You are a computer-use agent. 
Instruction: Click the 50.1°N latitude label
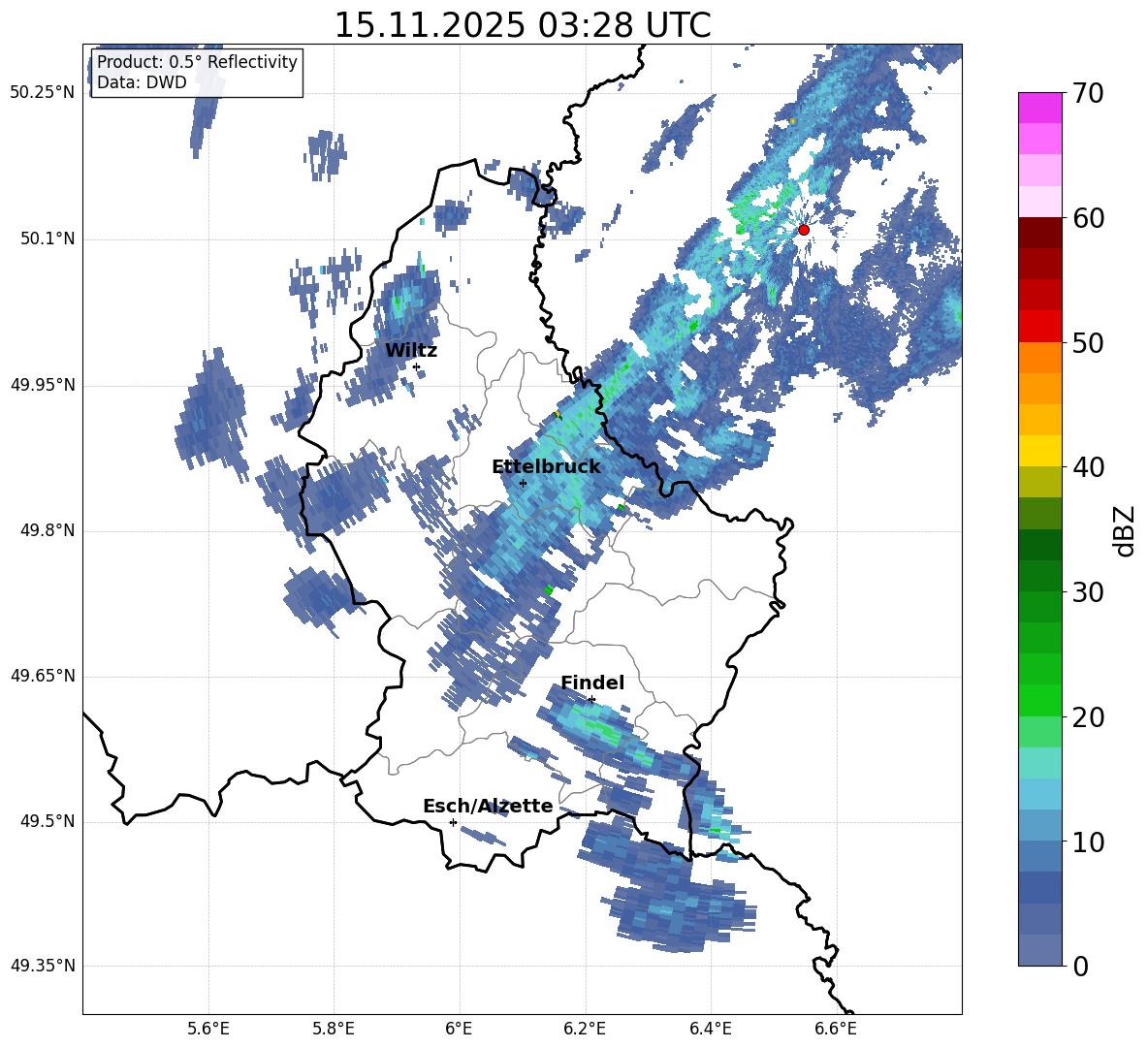pyautogui.click(x=48, y=238)
